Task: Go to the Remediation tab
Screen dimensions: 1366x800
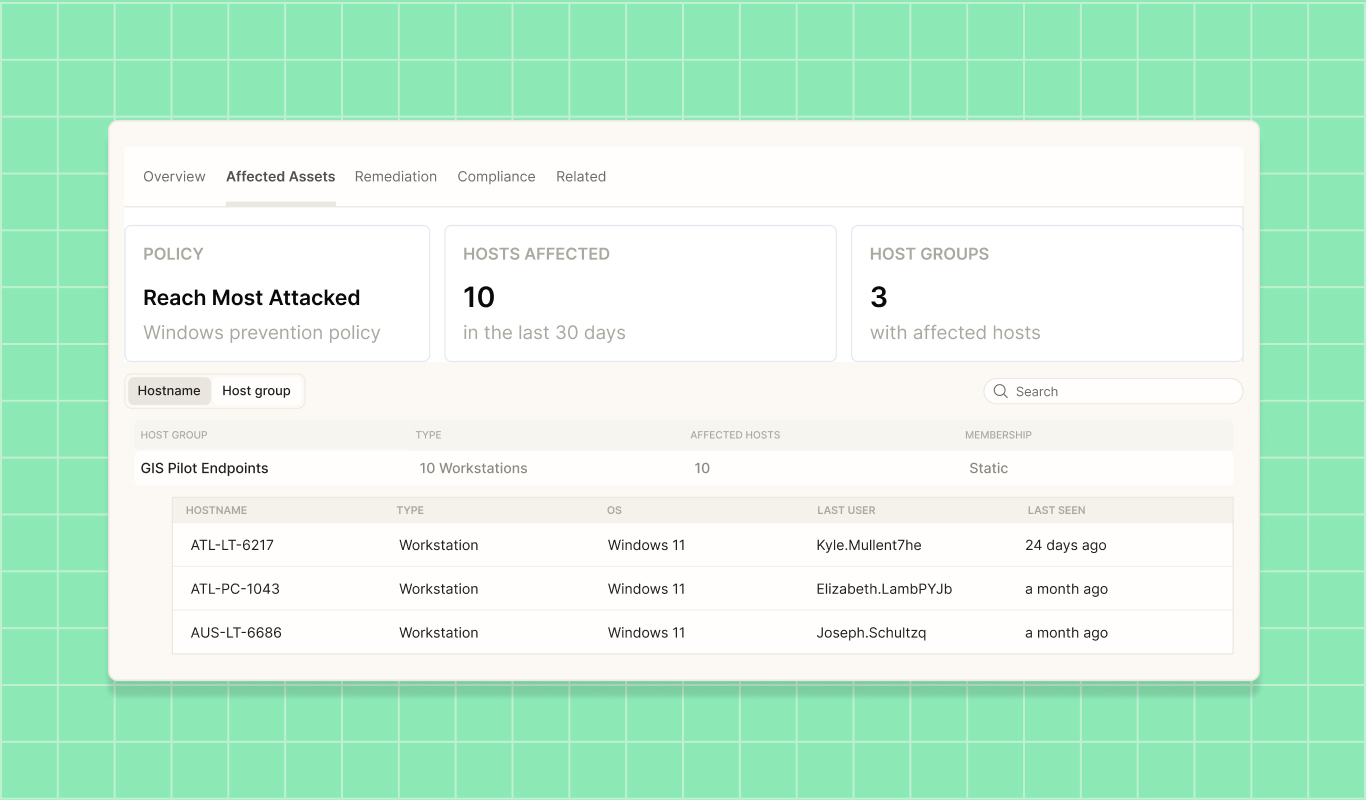Action: 396,176
